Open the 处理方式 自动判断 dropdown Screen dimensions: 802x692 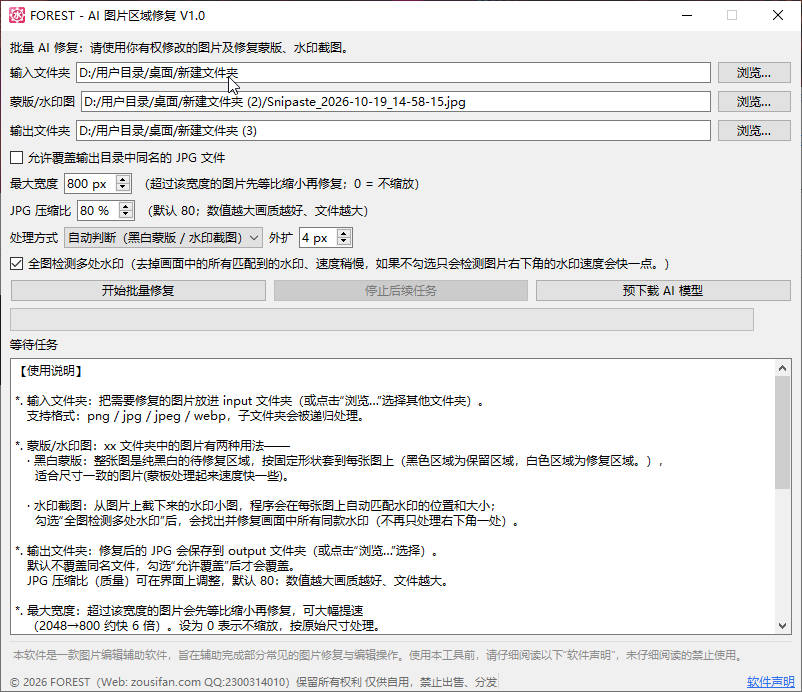pyautogui.click(x=163, y=238)
